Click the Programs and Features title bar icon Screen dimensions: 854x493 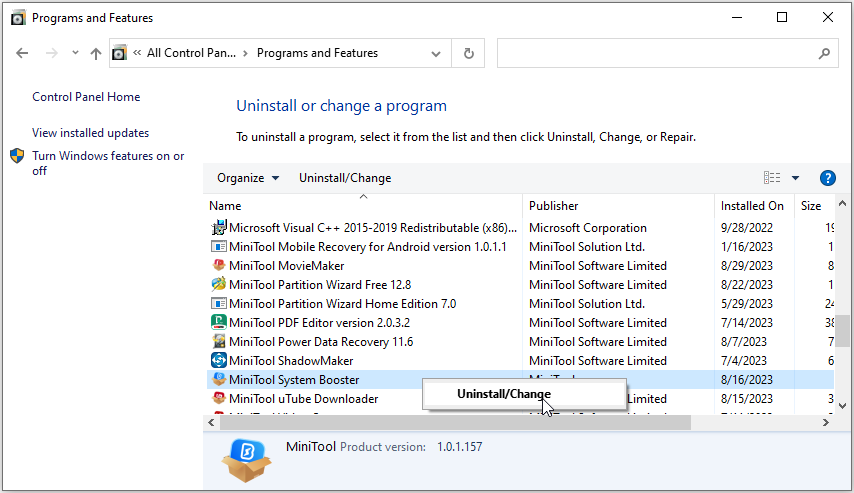pos(18,18)
